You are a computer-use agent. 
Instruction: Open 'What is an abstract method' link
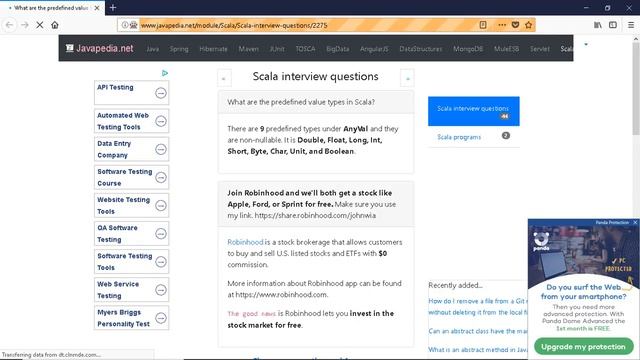tap(478, 350)
